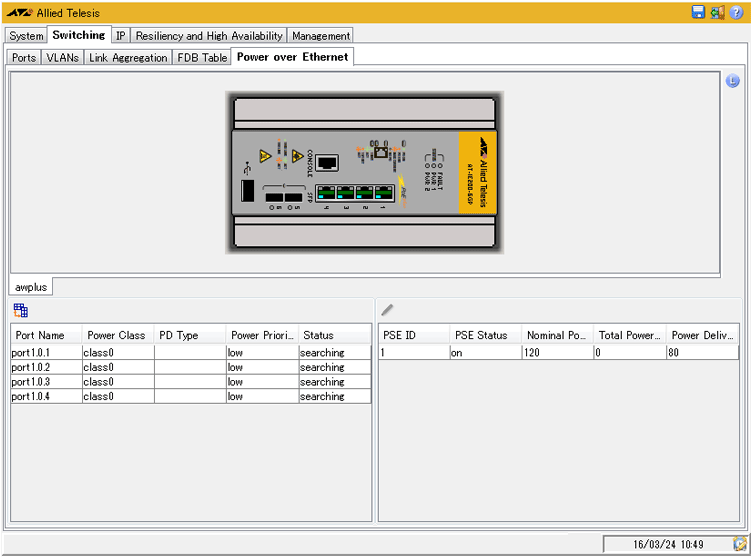Click the save configuration floppy disk icon
The width and height of the screenshot is (751, 557).
[698, 12]
